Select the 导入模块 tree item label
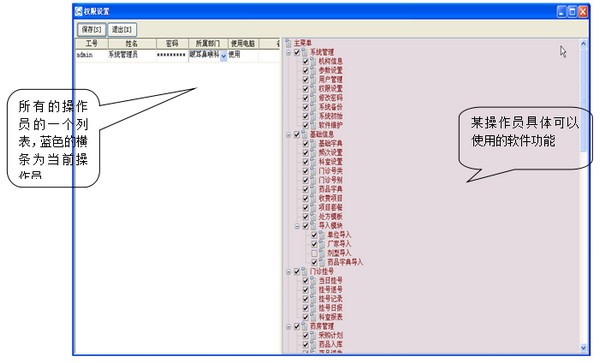The width and height of the screenshot is (600, 363). 331,226
